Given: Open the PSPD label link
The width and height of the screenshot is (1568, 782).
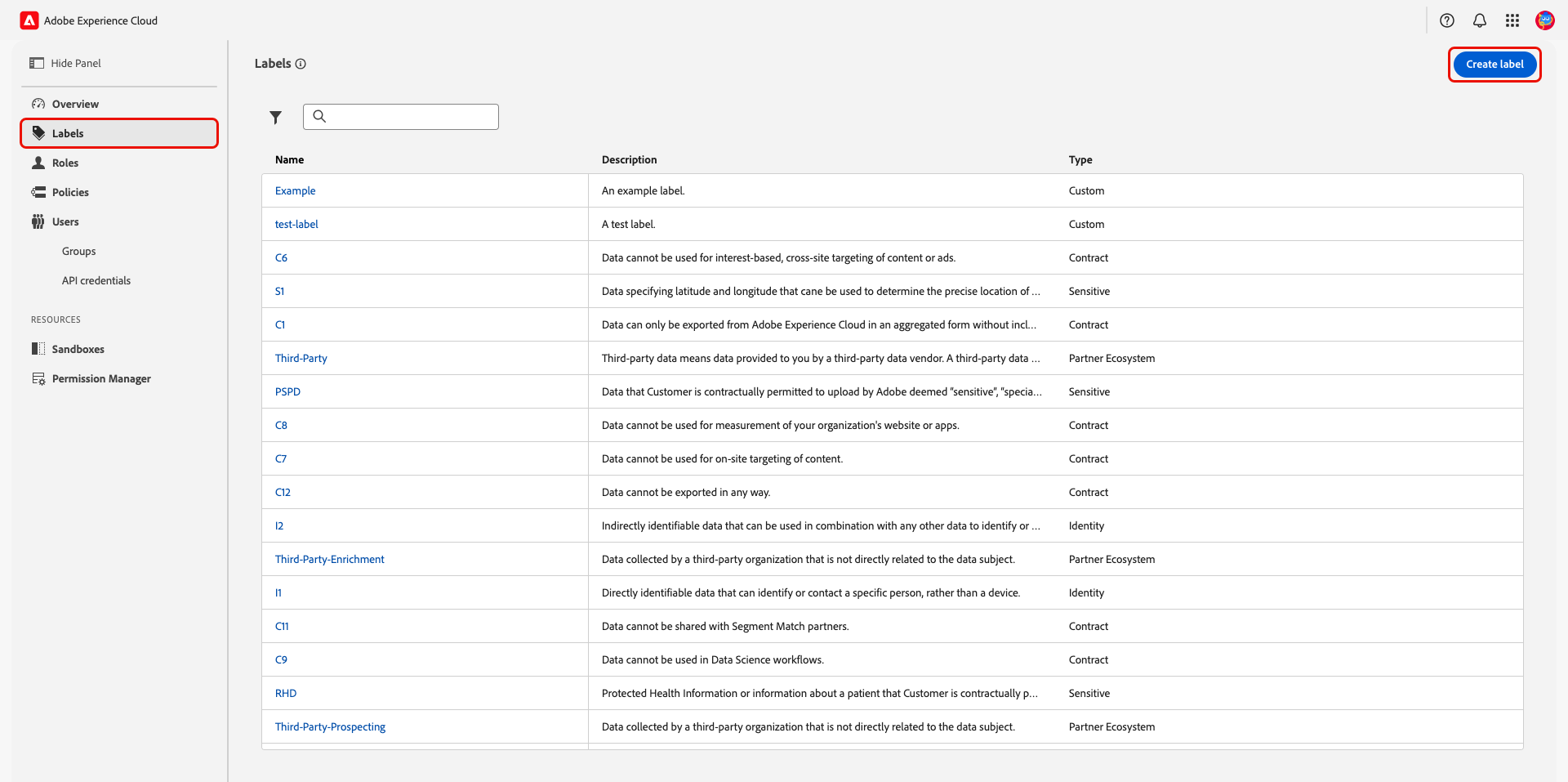Looking at the screenshot, I should click(x=287, y=391).
